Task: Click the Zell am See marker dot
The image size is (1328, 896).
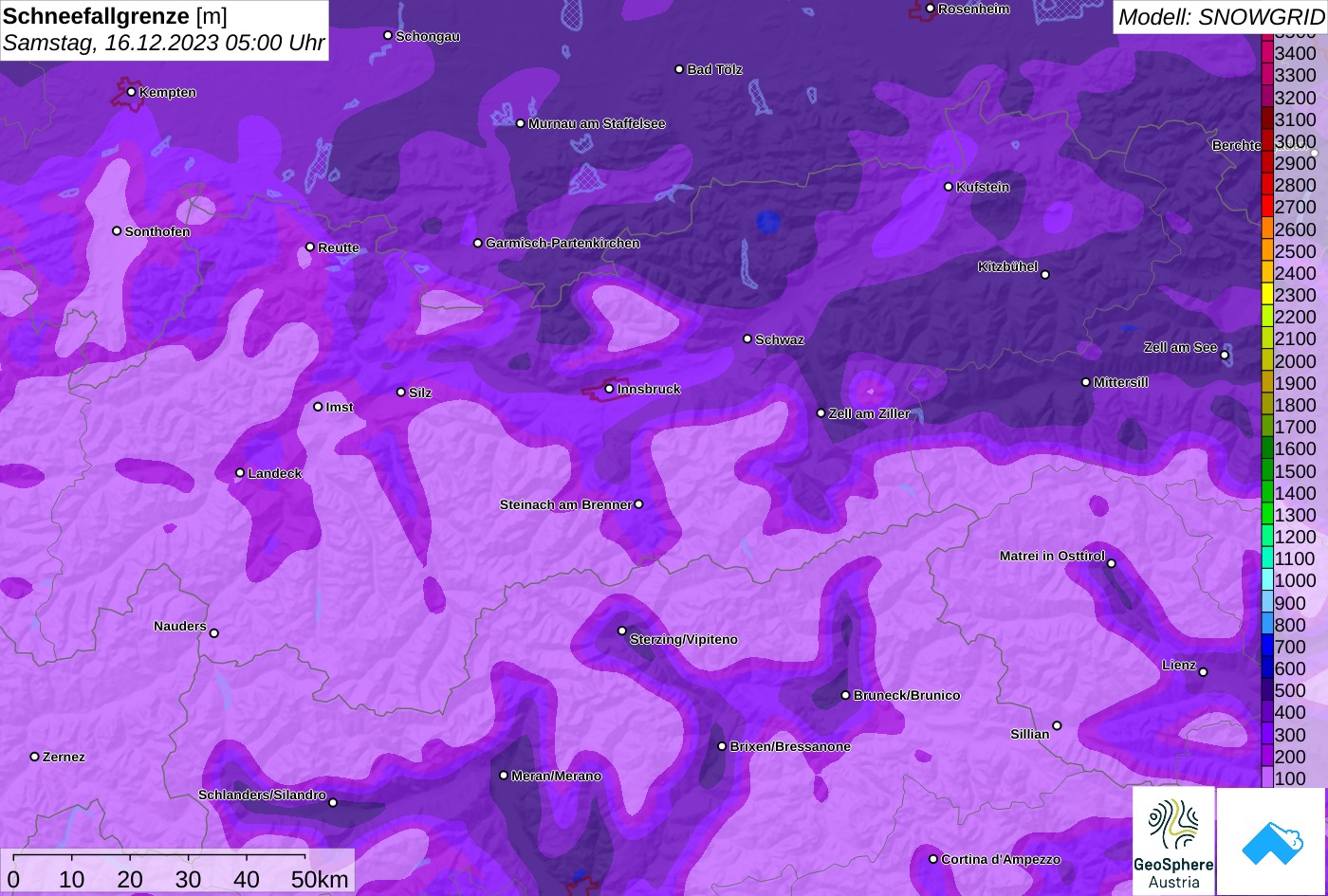Action: 1225,356
